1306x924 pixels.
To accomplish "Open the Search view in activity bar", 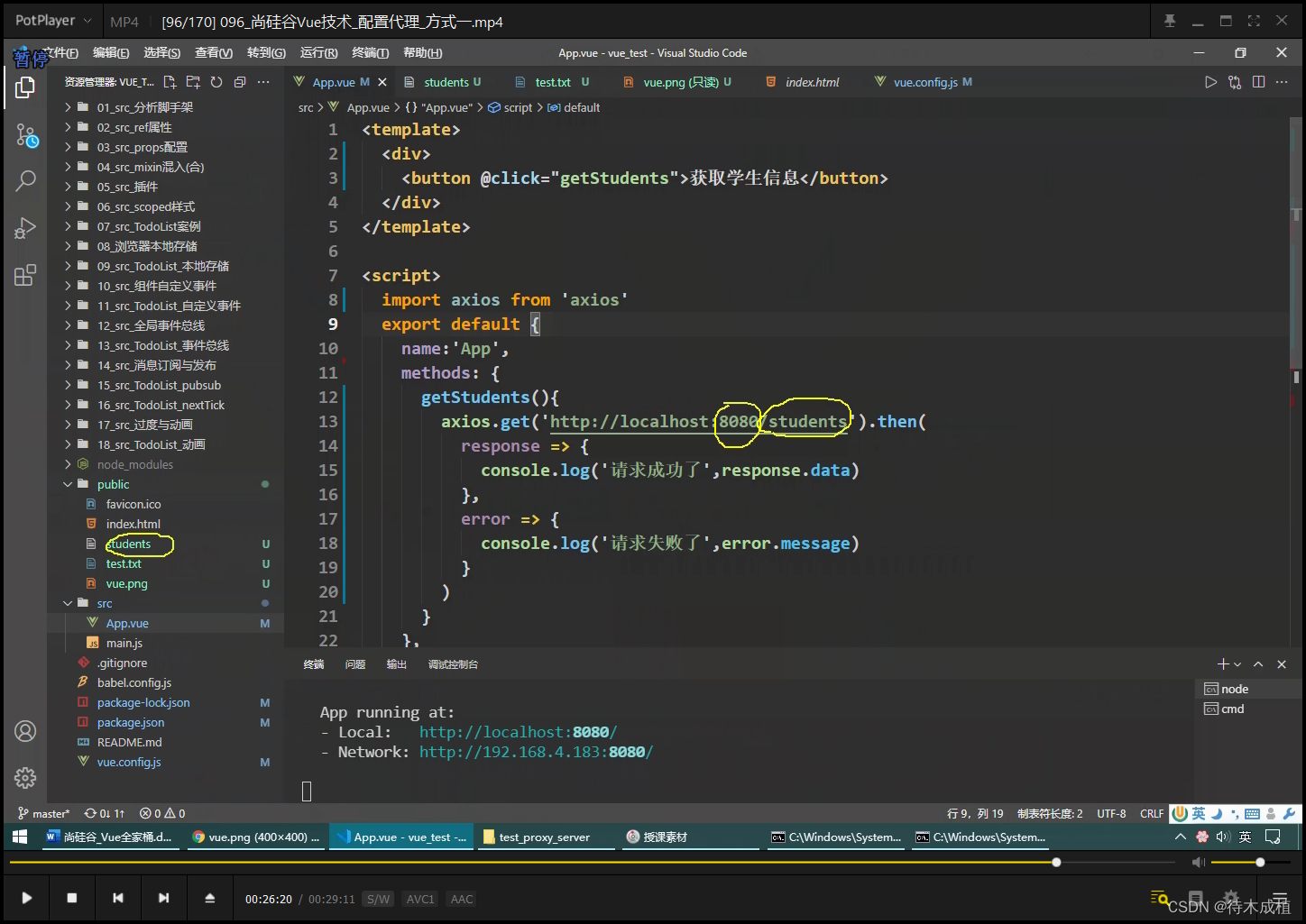I will click(25, 180).
